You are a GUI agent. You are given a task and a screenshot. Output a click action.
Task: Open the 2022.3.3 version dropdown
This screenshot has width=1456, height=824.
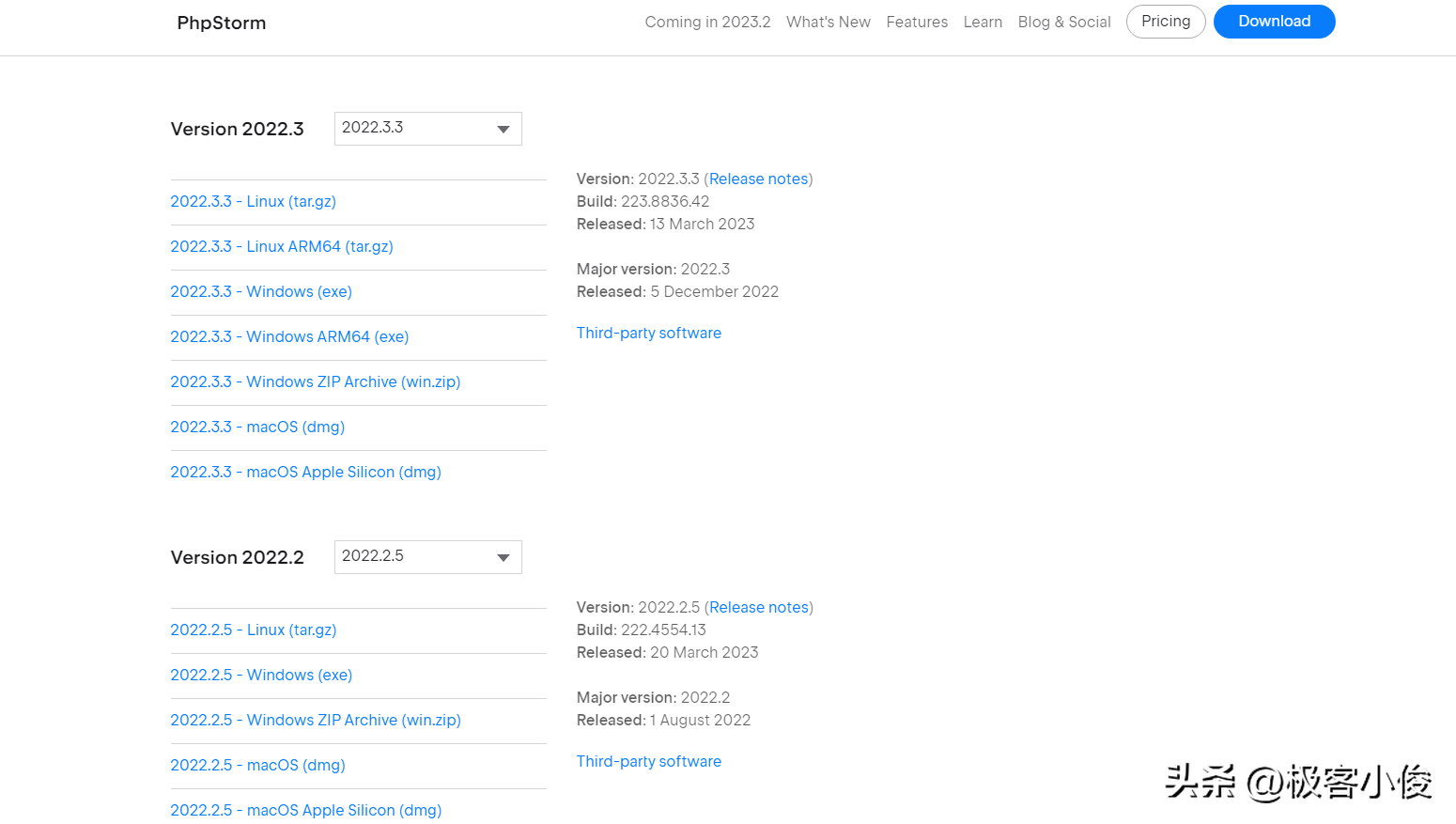427,129
